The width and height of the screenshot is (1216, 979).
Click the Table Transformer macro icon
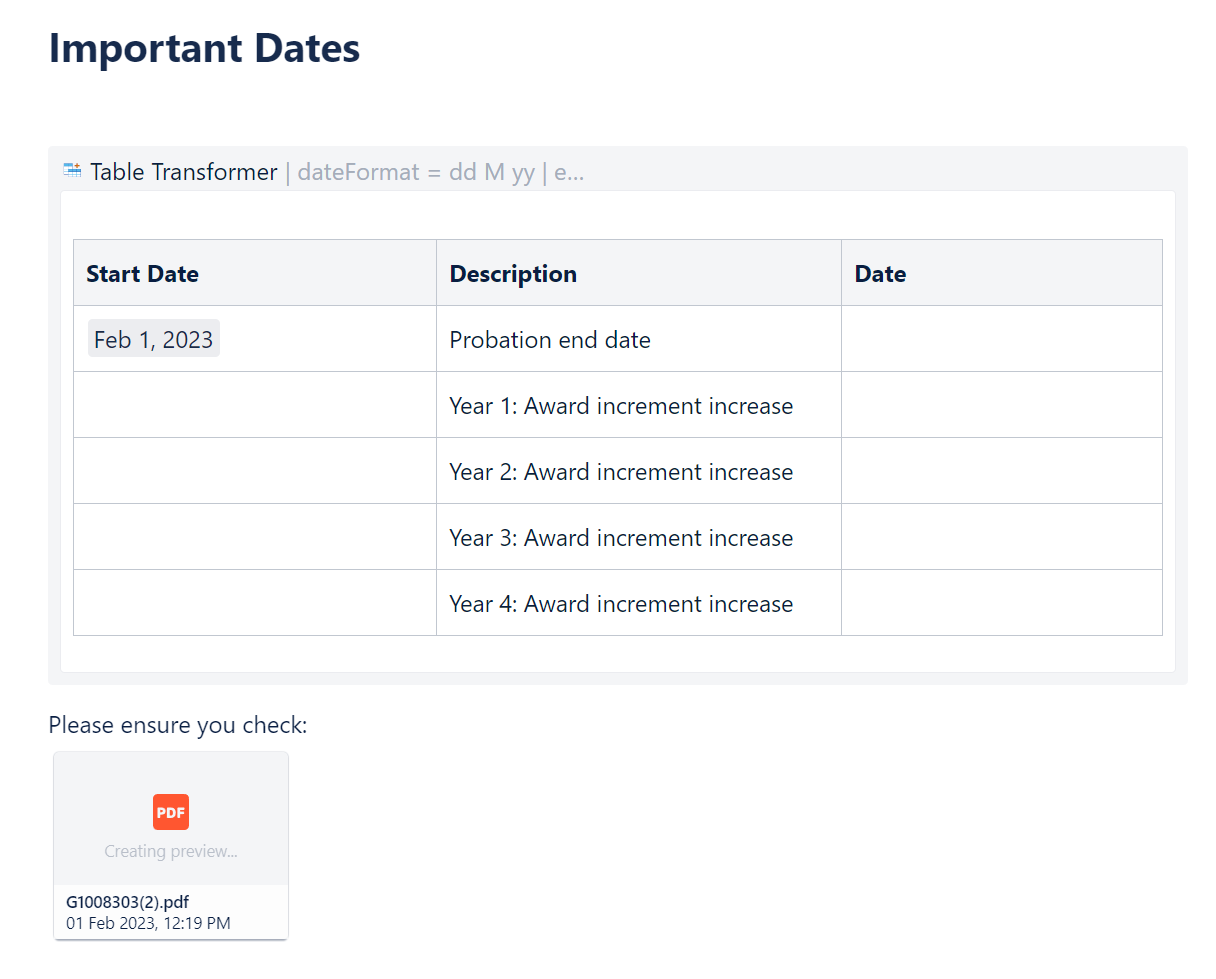point(71,170)
